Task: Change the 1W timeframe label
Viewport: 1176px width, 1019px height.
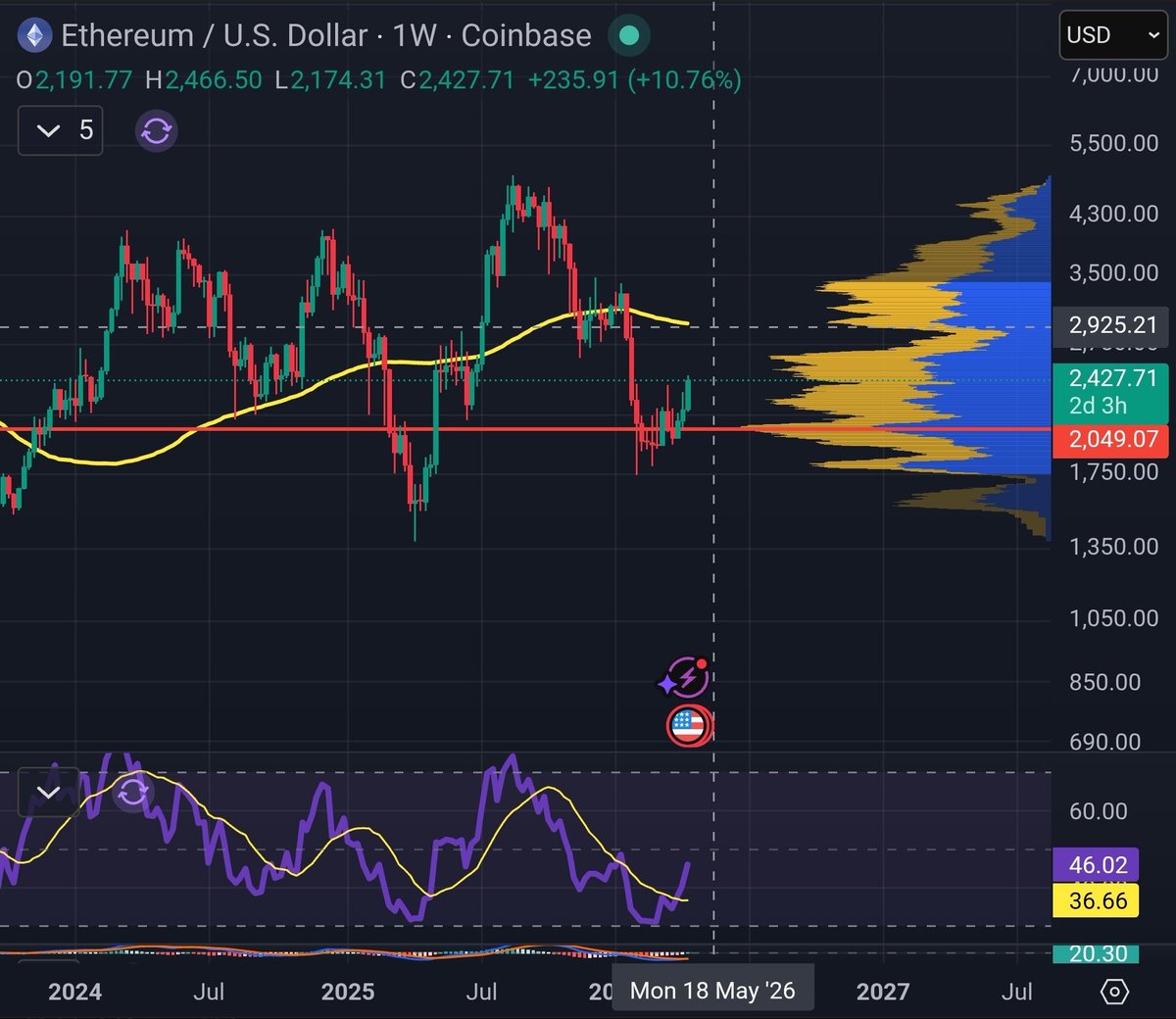Action: pyautogui.click(x=414, y=36)
